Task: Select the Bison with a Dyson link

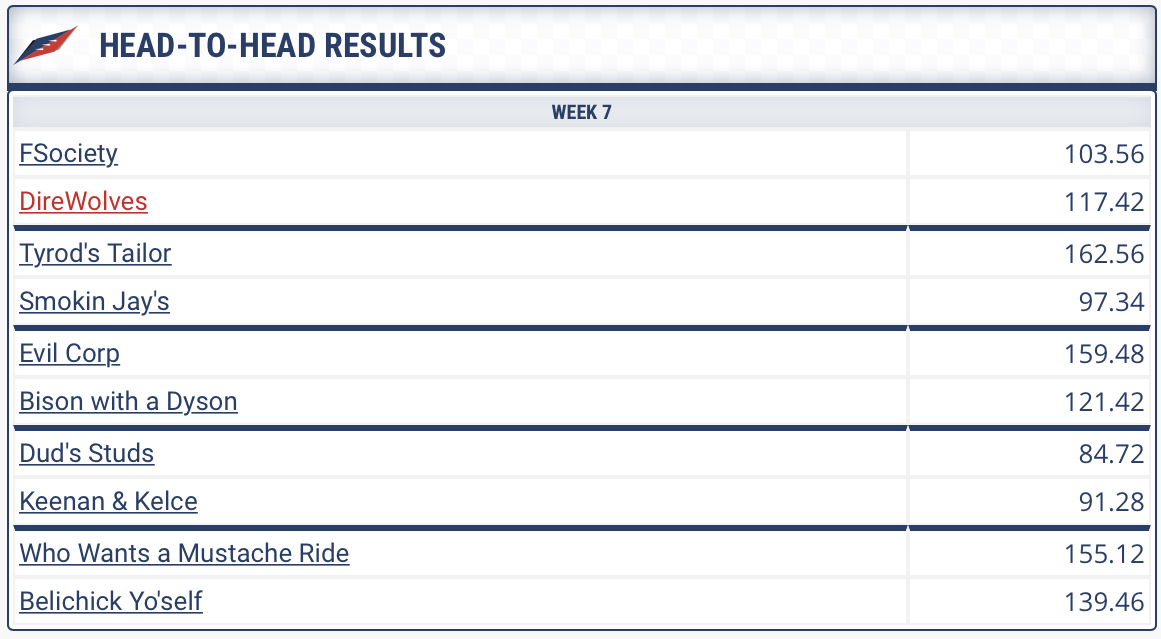Action: coord(128,401)
